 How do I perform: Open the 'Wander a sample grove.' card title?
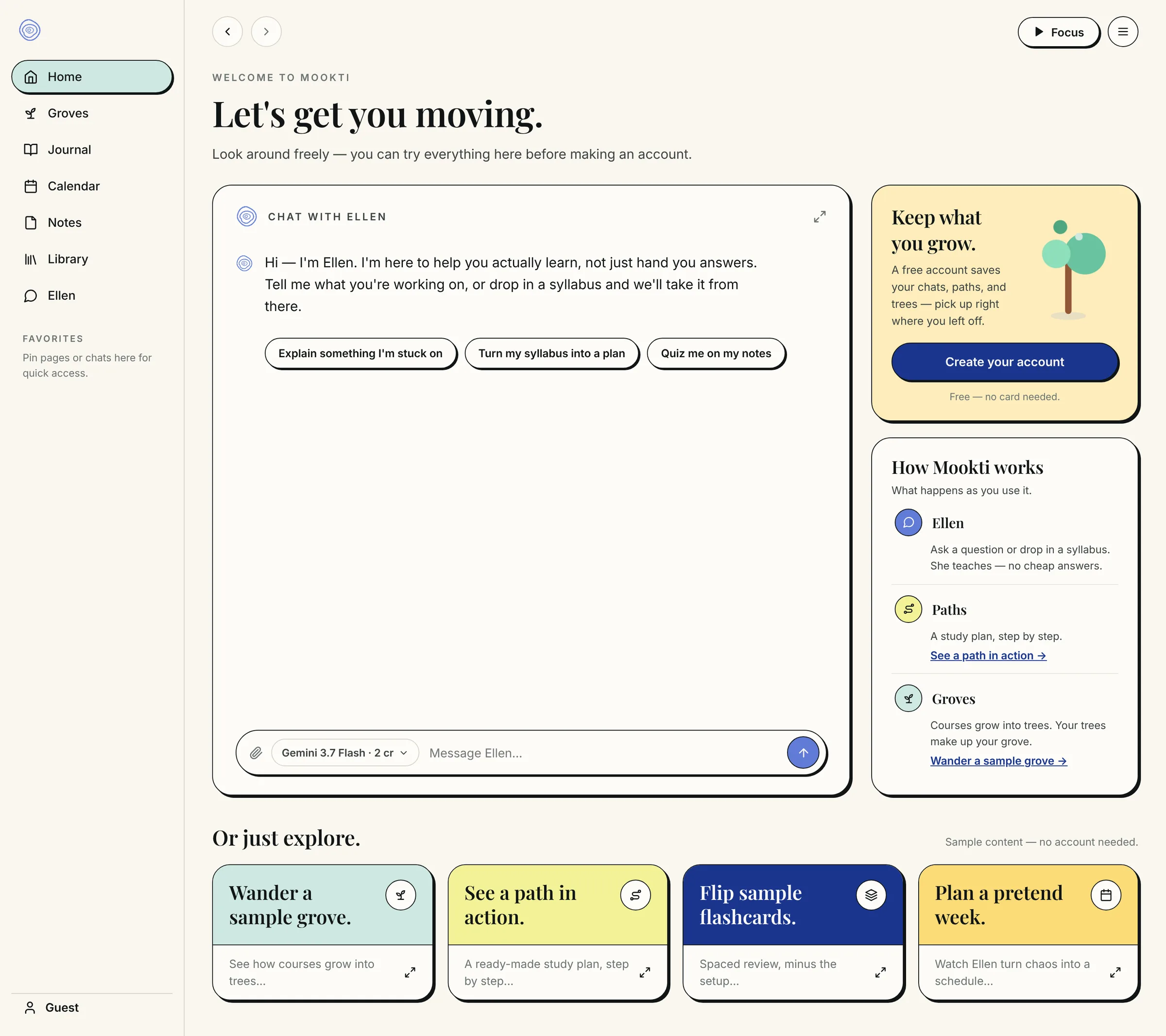pyautogui.click(x=290, y=905)
